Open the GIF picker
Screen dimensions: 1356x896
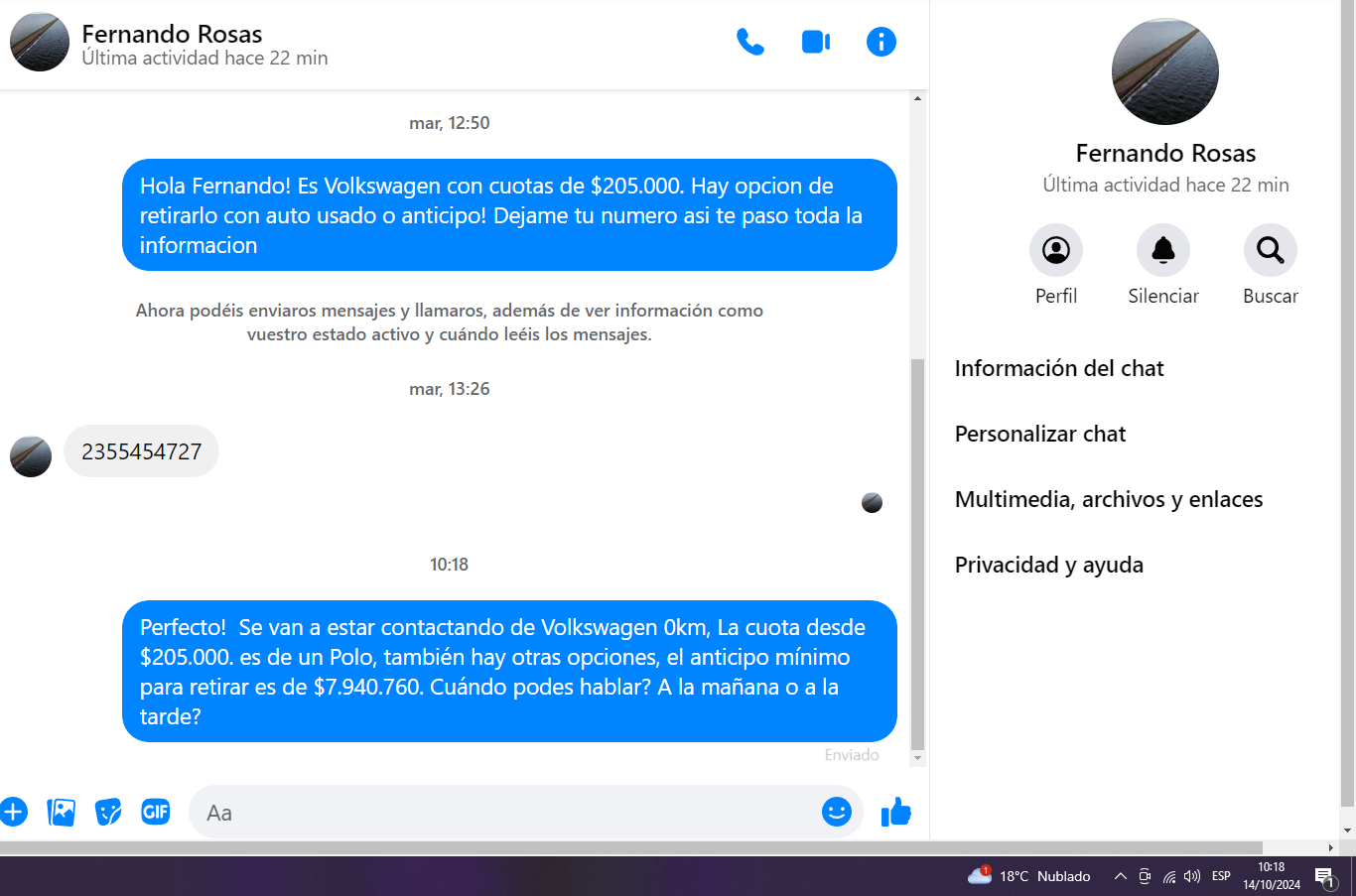156,812
